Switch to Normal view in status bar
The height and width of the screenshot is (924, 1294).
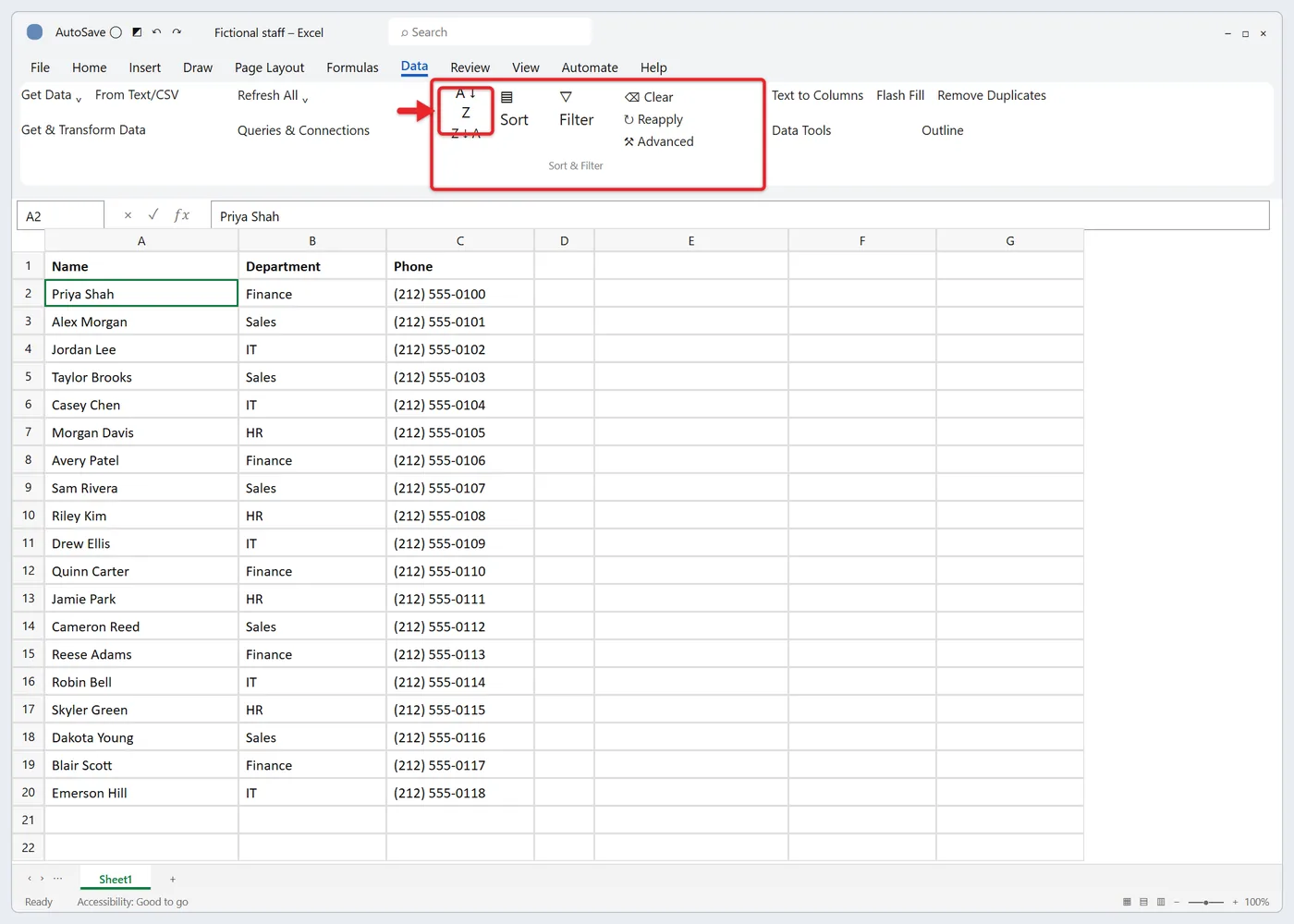point(1127,902)
